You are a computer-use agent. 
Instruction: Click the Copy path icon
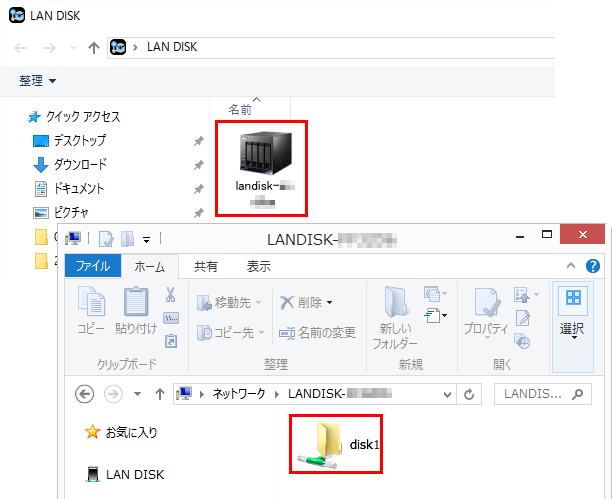pyautogui.click(x=171, y=318)
